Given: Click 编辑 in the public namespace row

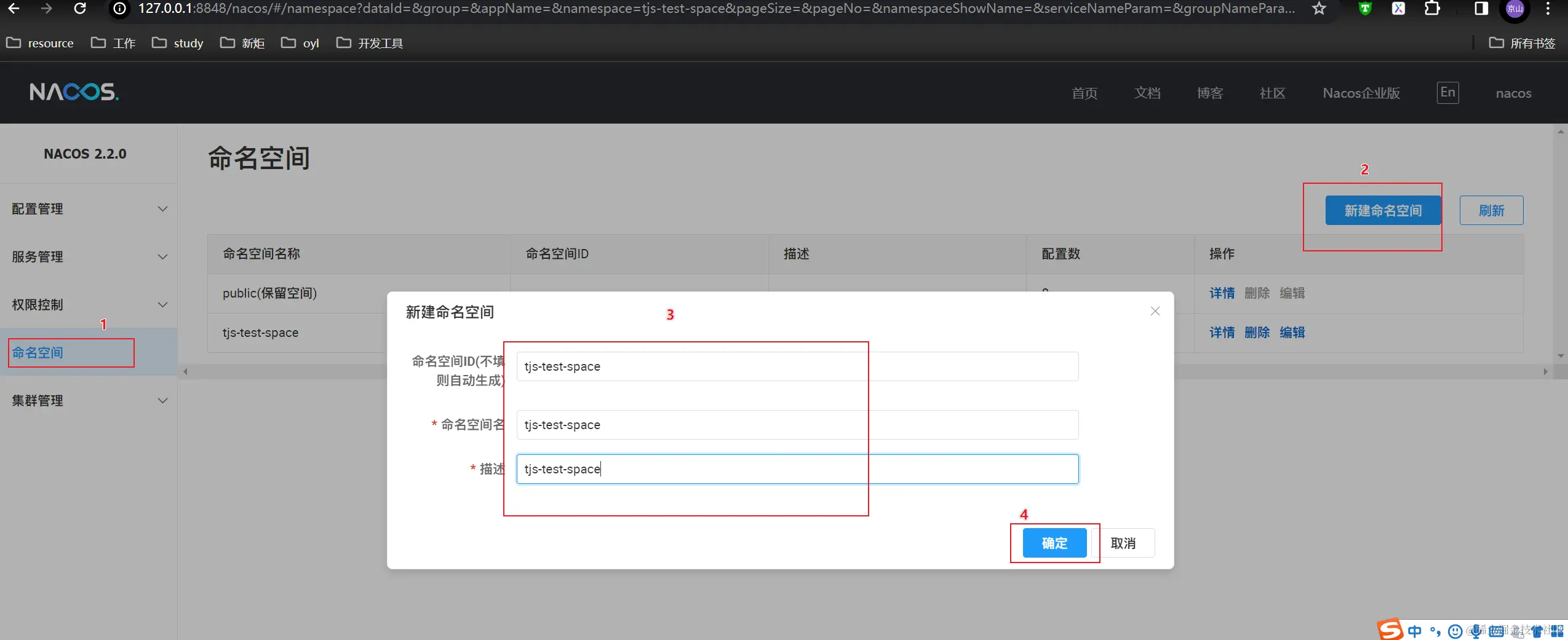Looking at the screenshot, I should pyautogui.click(x=1292, y=293).
